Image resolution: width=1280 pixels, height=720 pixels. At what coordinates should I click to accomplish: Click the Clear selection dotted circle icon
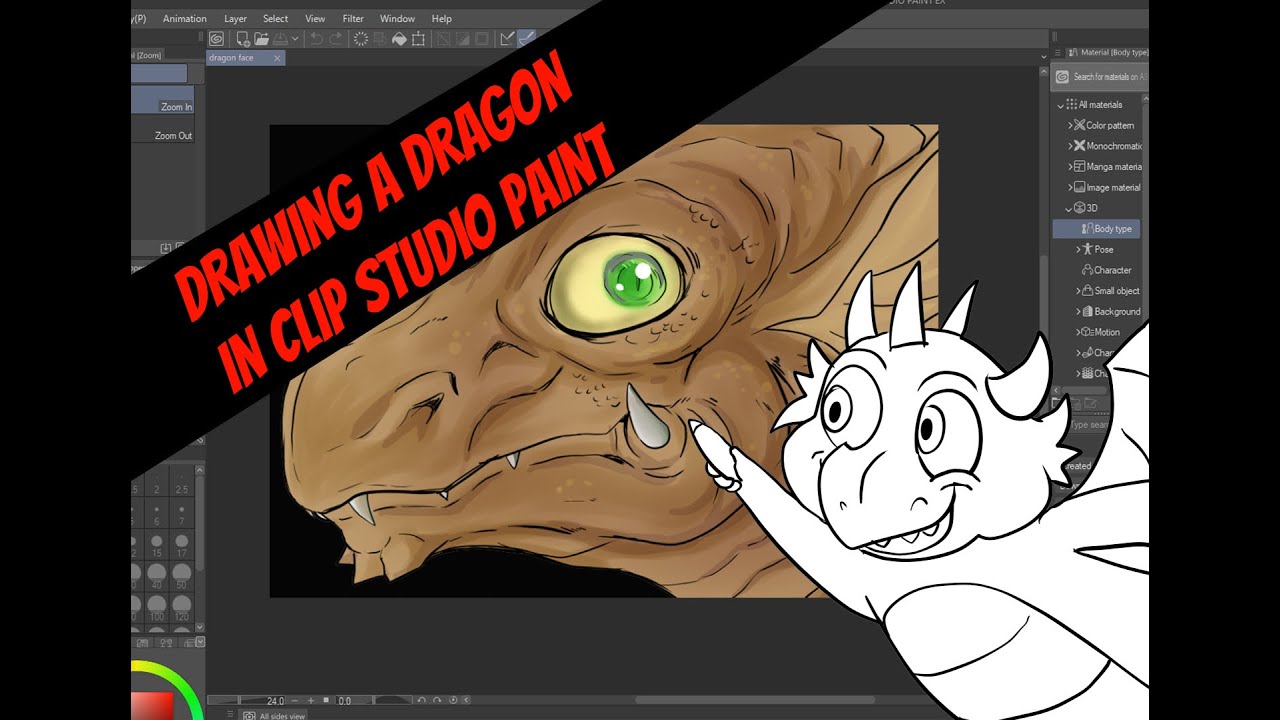(361, 39)
